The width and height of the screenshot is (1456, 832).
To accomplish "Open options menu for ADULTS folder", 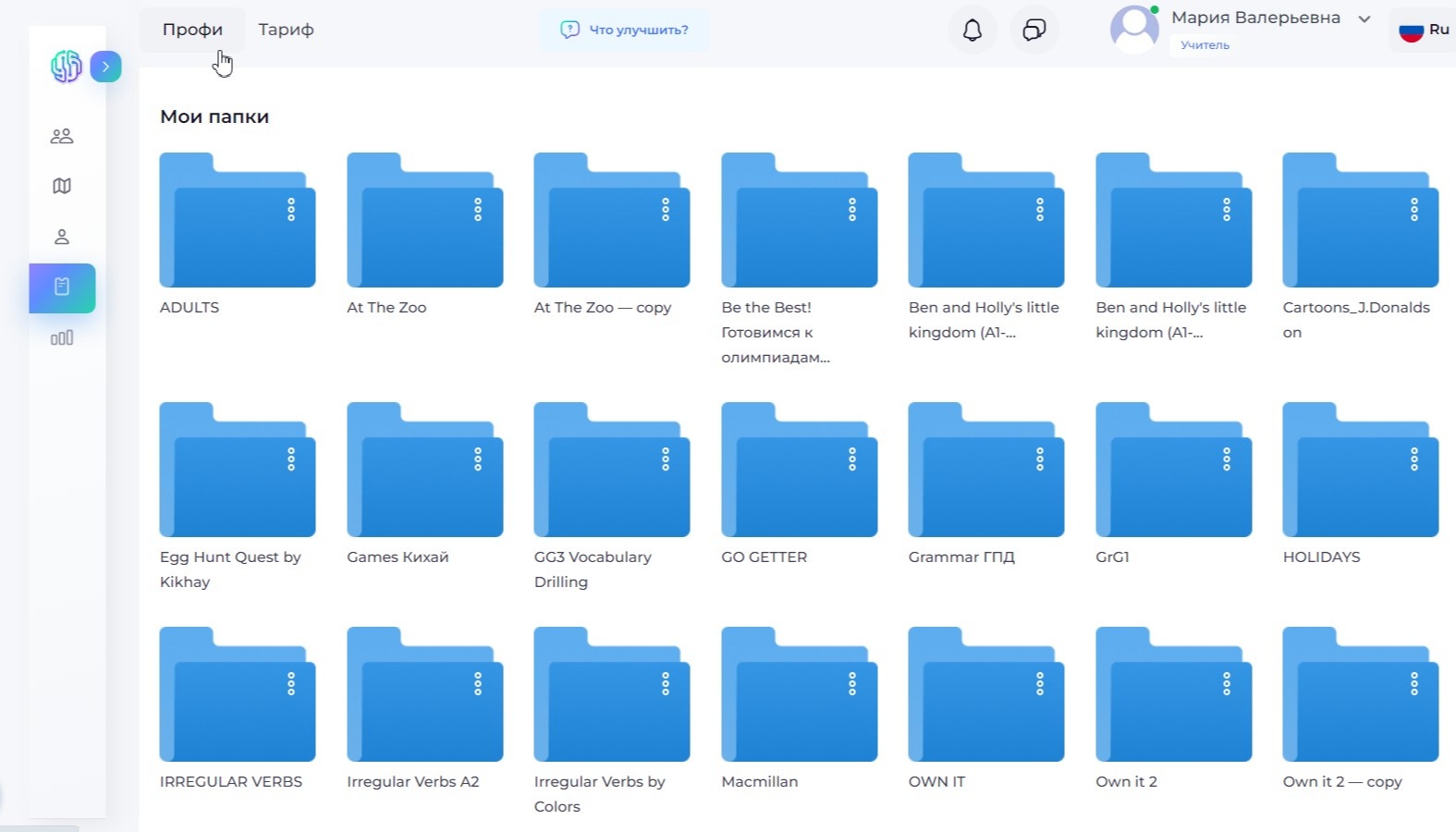I will [291, 210].
